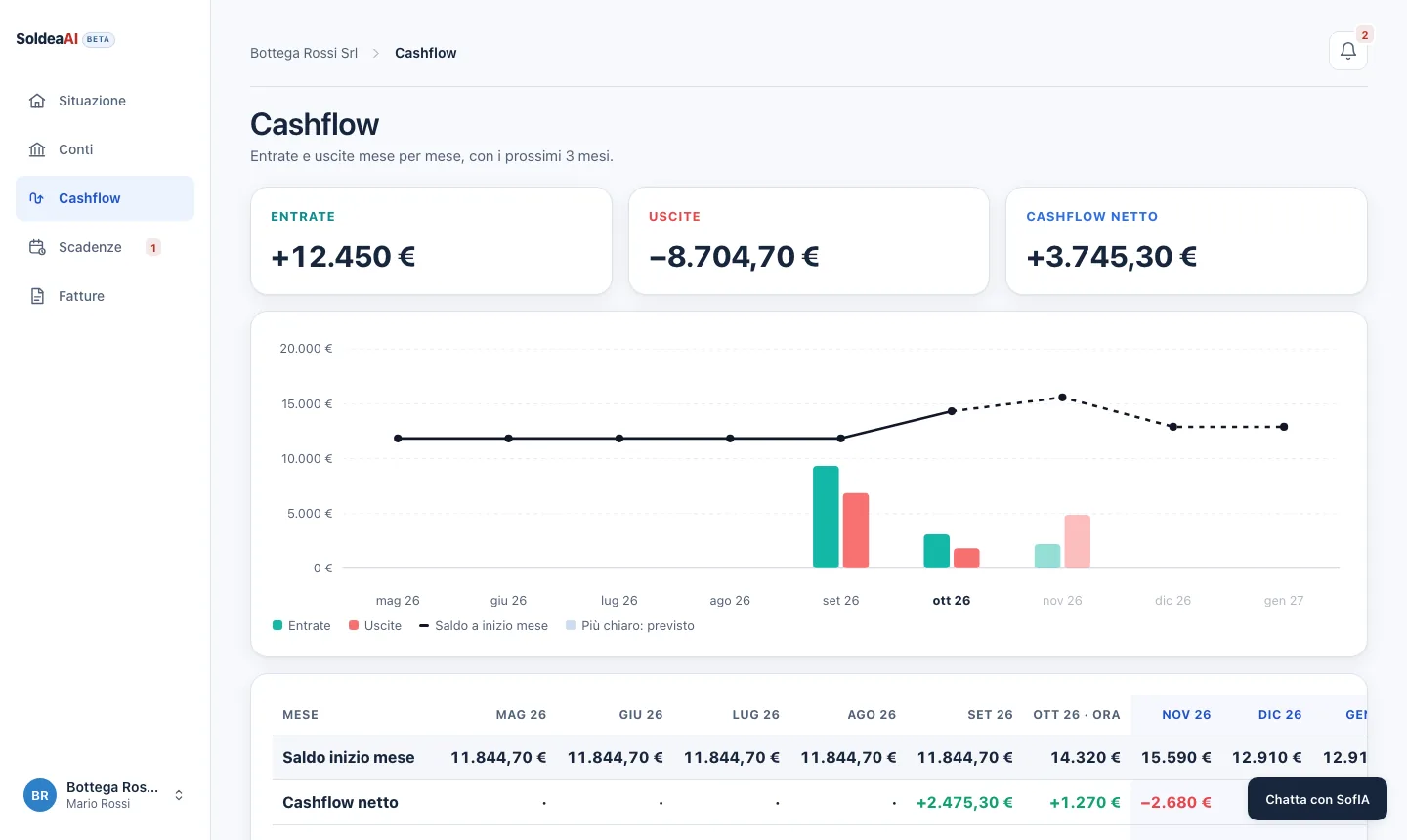The image size is (1407, 840).
Task: Click the Cashflow netto summary card
Action: coord(1186,240)
